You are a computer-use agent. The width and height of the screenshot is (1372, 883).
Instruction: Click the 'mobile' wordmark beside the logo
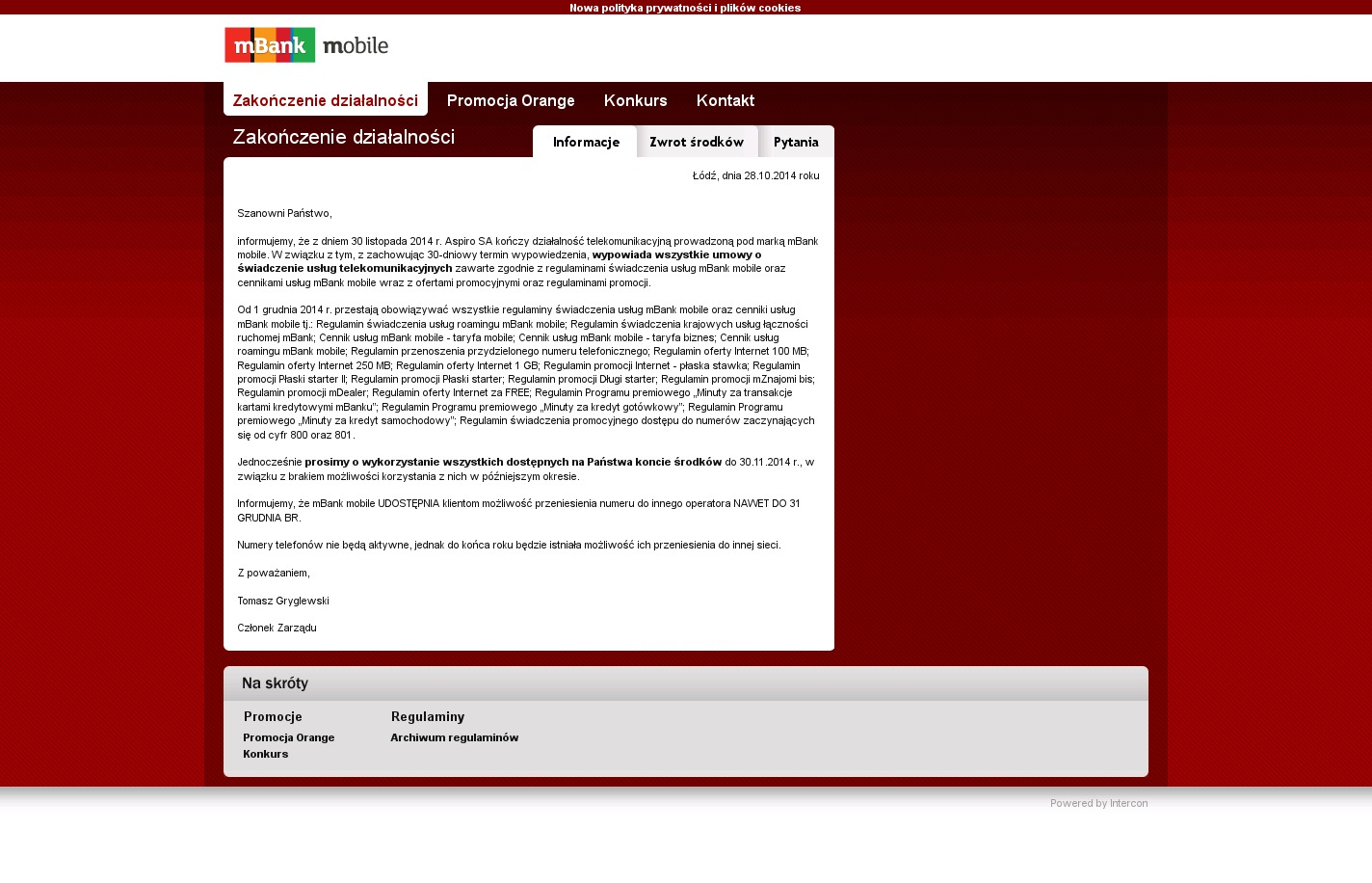point(356,45)
